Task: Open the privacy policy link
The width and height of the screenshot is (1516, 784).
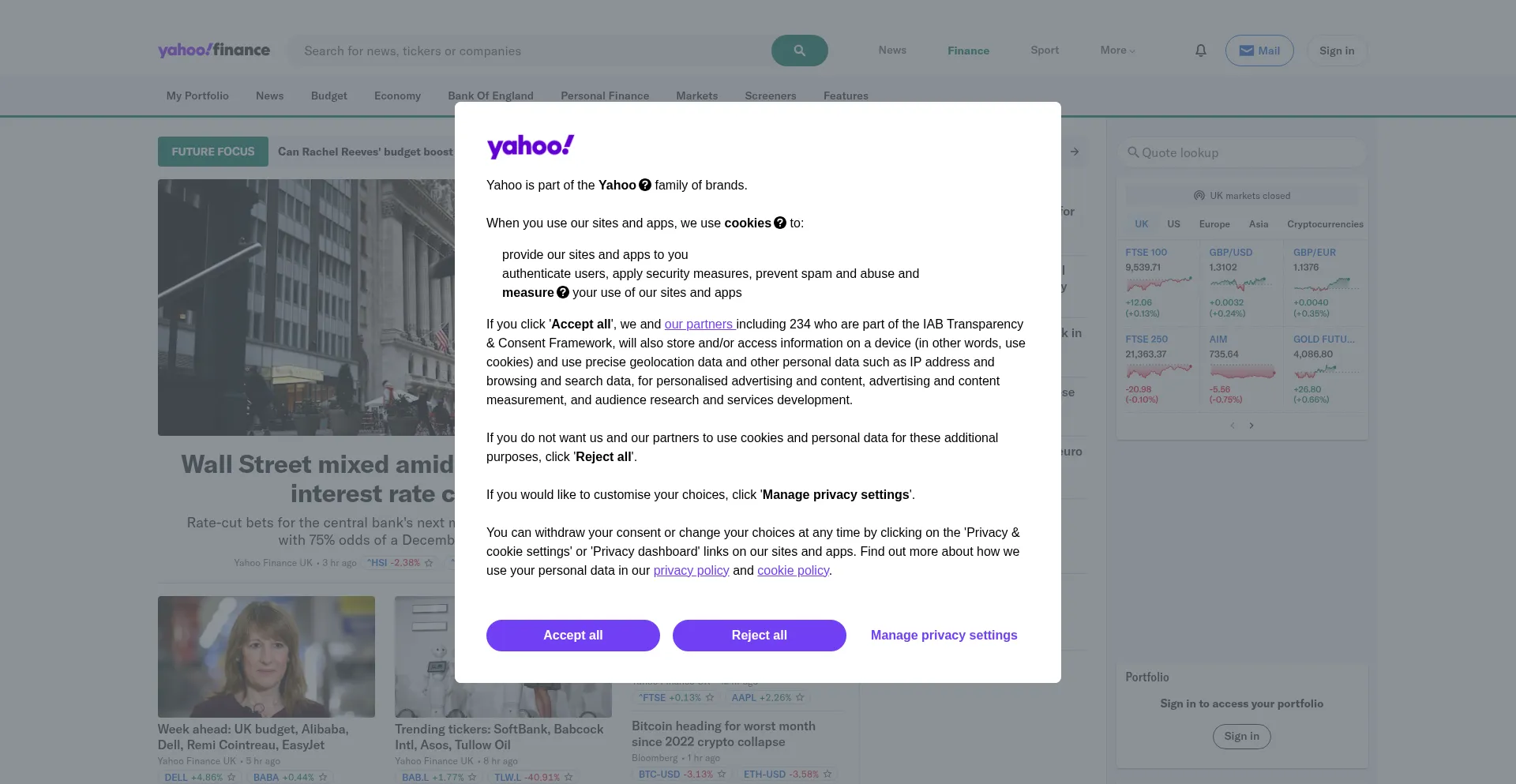Action: (x=691, y=571)
